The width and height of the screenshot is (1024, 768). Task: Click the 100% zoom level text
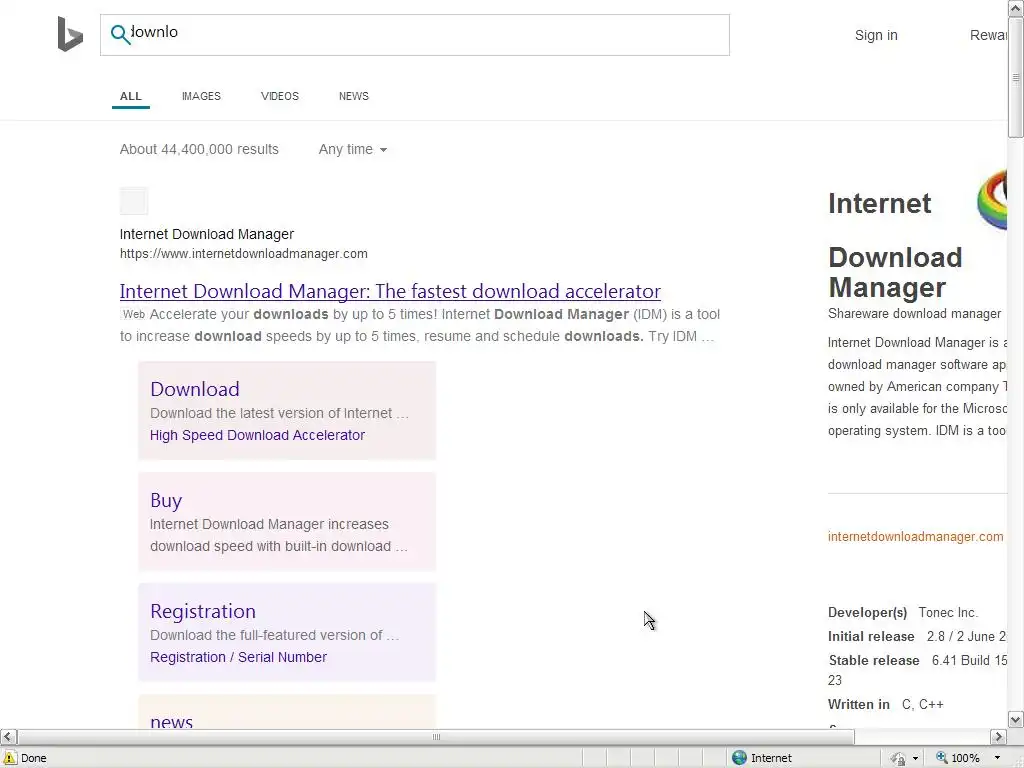coord(965,758)
